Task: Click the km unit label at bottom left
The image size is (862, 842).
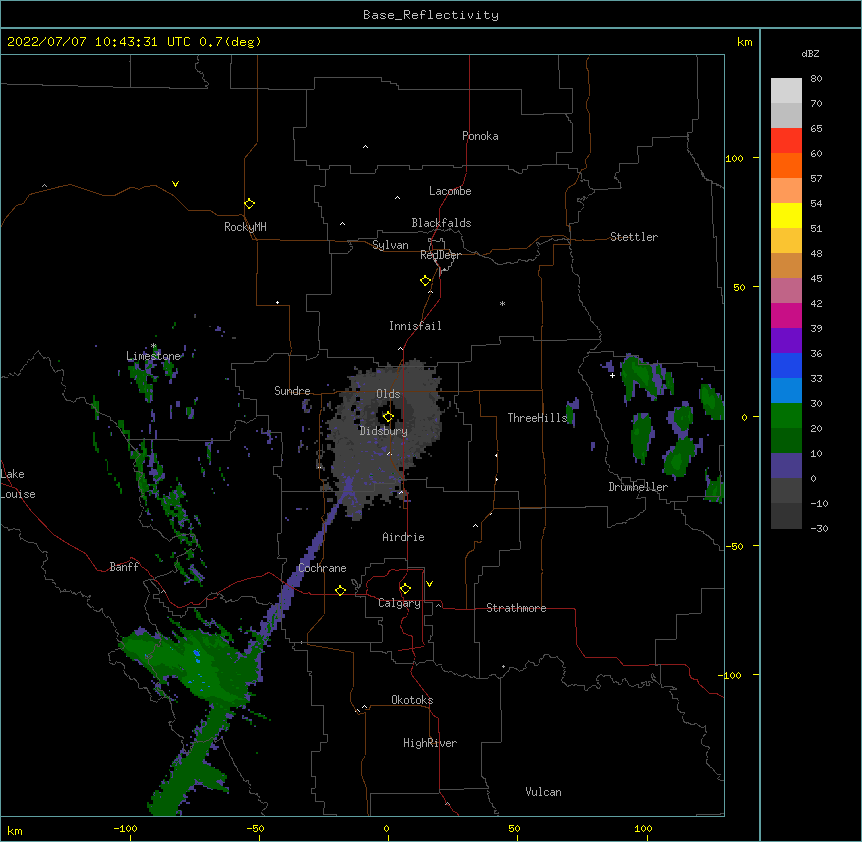Action: coord(15,830)
